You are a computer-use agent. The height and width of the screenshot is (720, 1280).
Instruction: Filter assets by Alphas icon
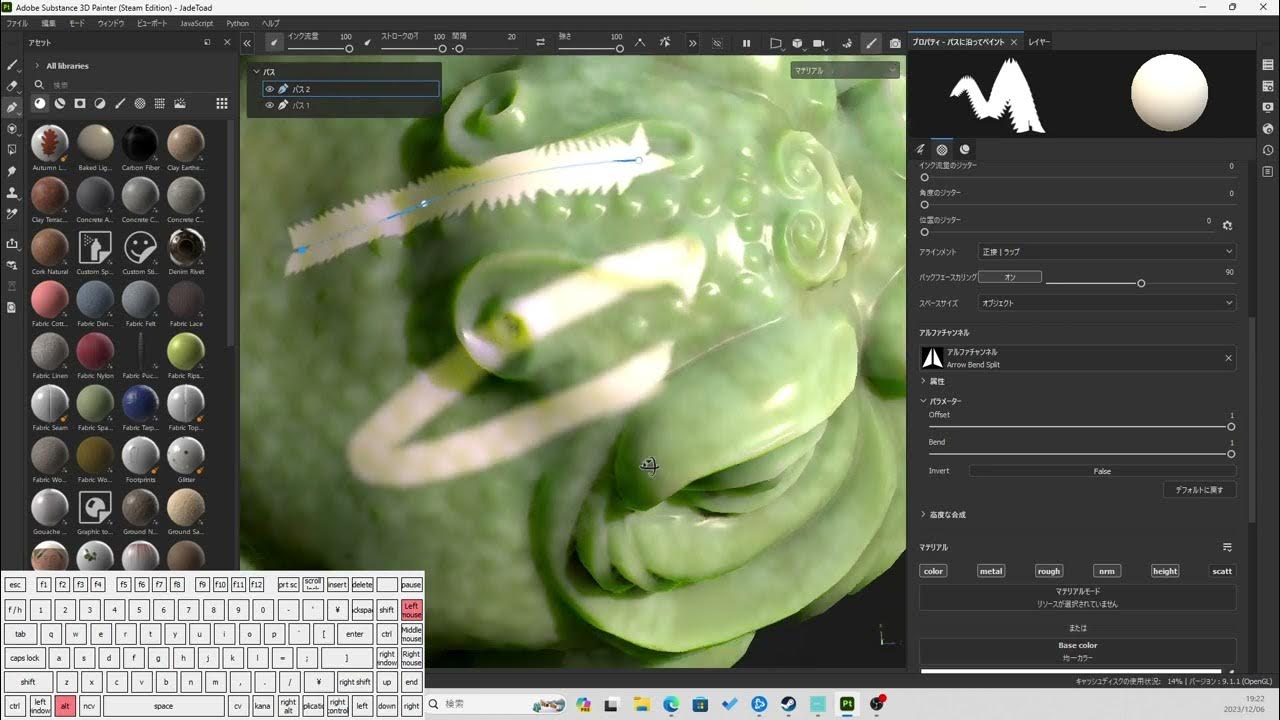point(140,103)
